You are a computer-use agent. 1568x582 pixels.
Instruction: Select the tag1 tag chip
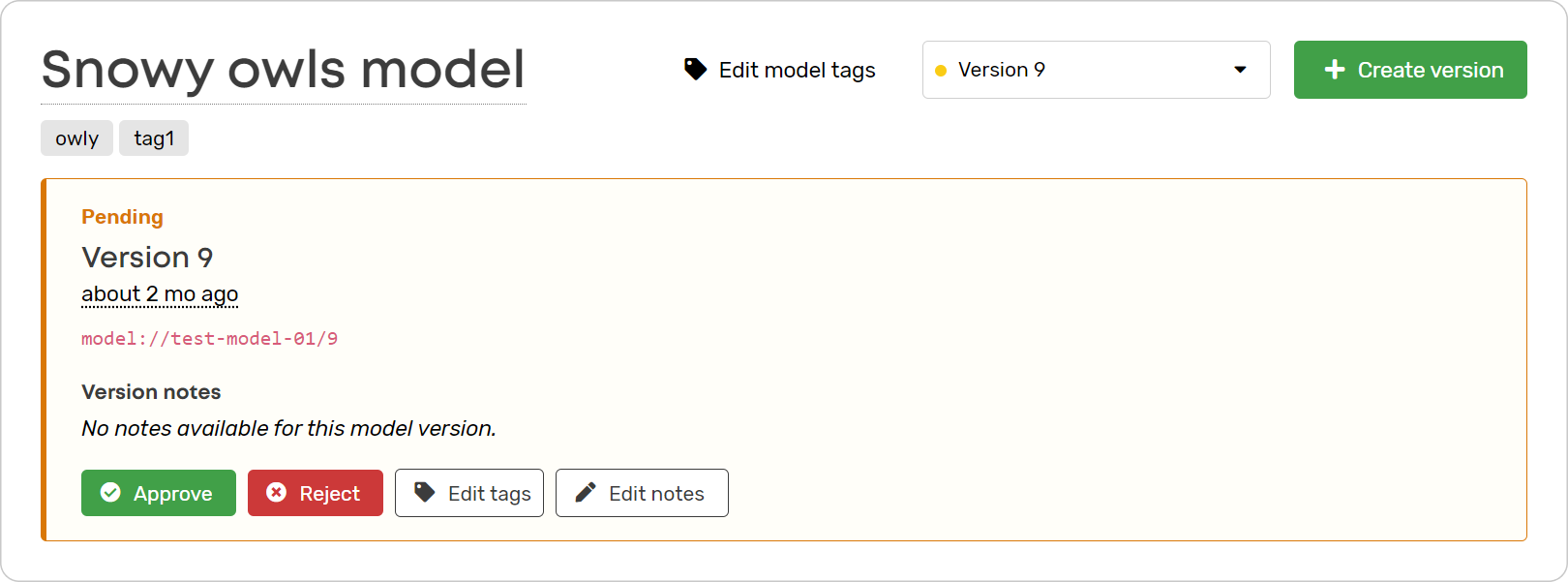pos(153,138)
